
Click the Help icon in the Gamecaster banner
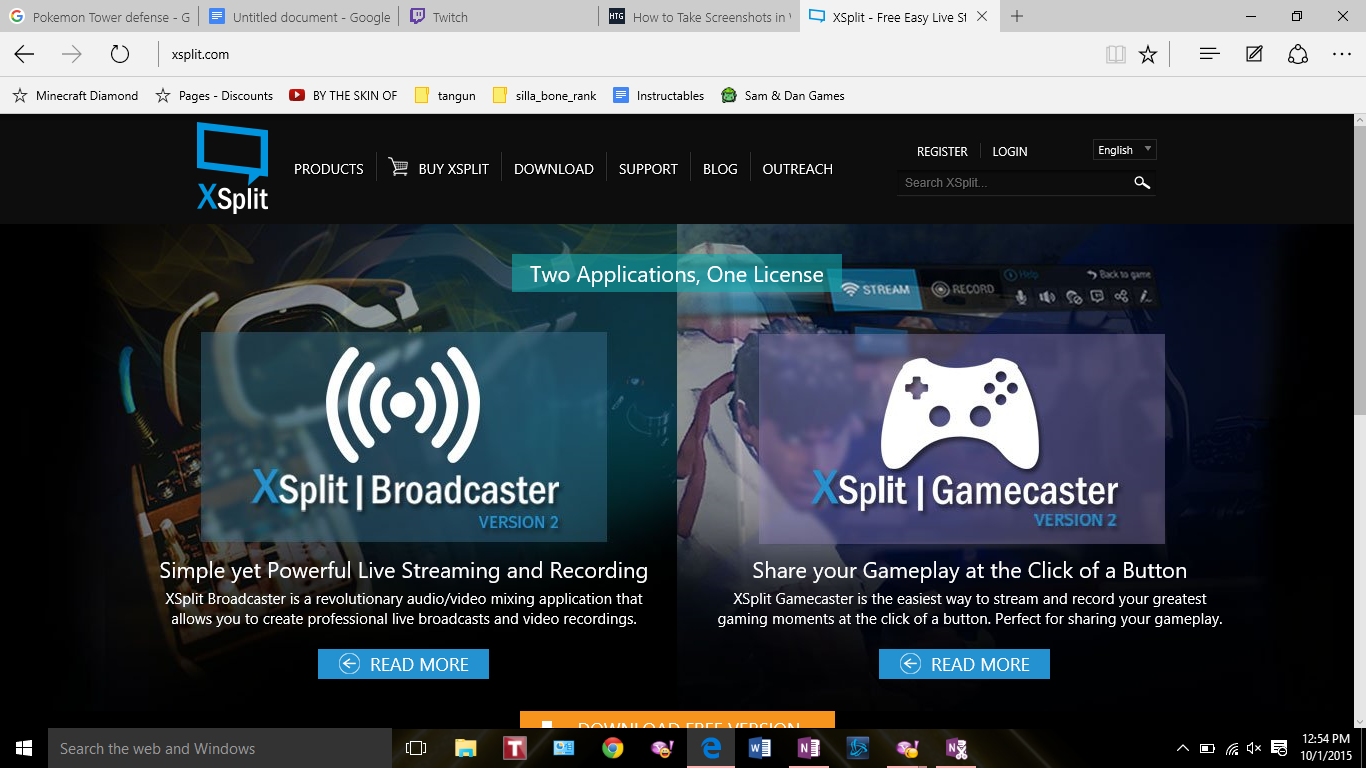tap(1010, 272)
